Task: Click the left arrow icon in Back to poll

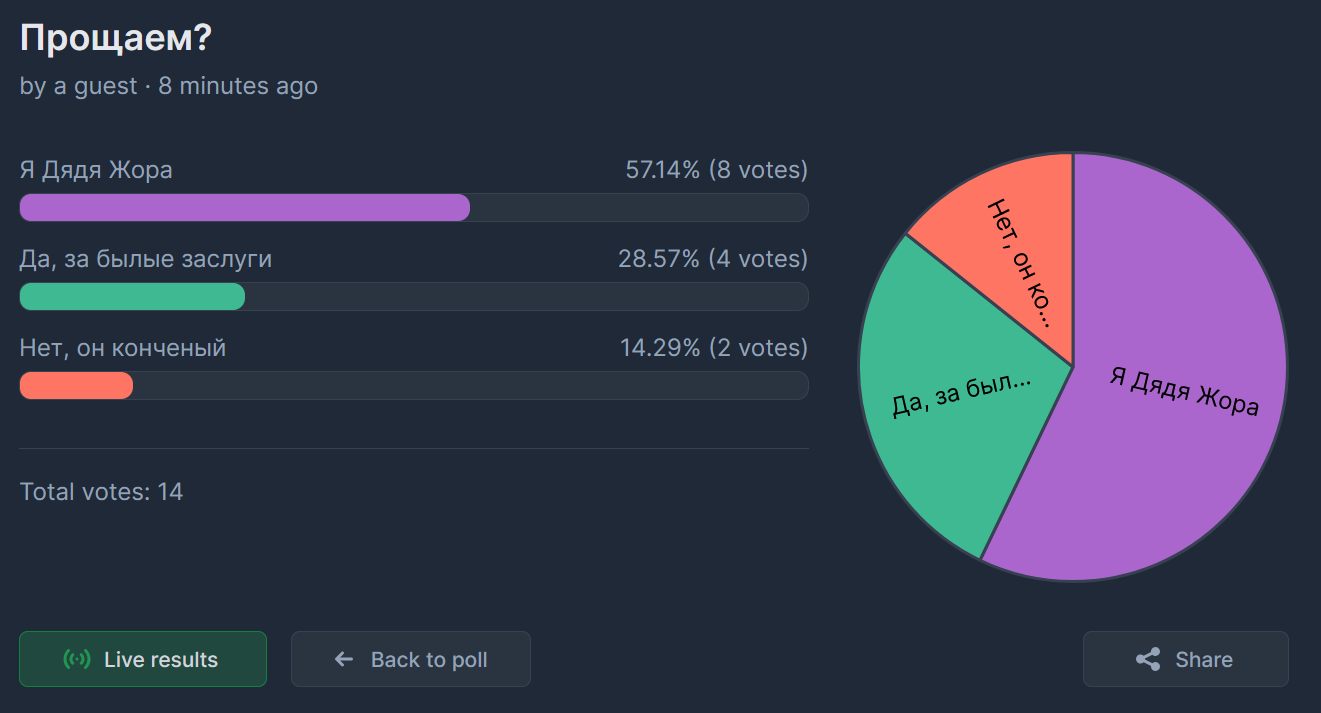Action: (x=344, y=659)
